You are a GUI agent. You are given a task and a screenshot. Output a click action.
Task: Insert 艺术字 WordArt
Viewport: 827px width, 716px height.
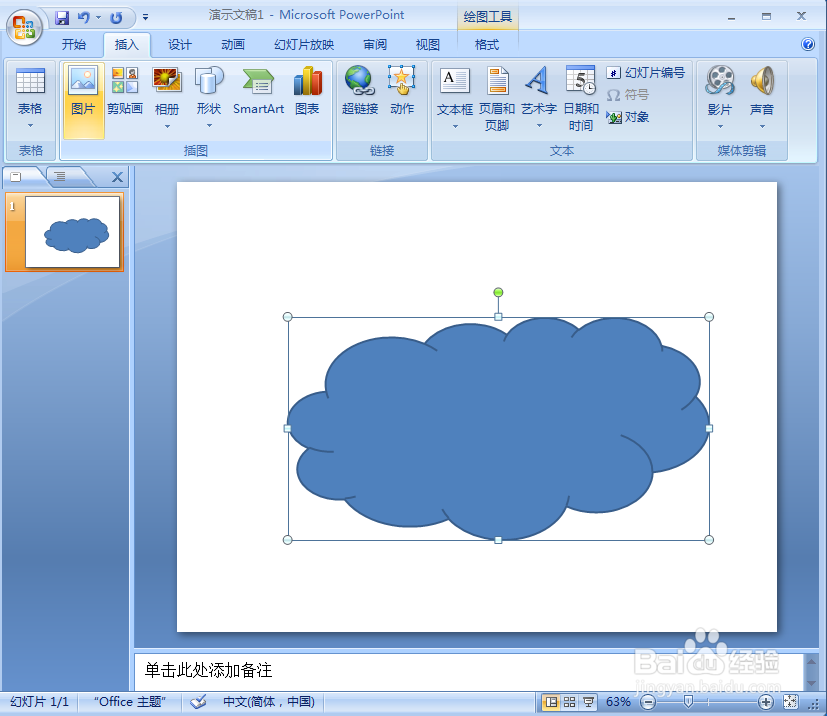click(x=538, y=92)
